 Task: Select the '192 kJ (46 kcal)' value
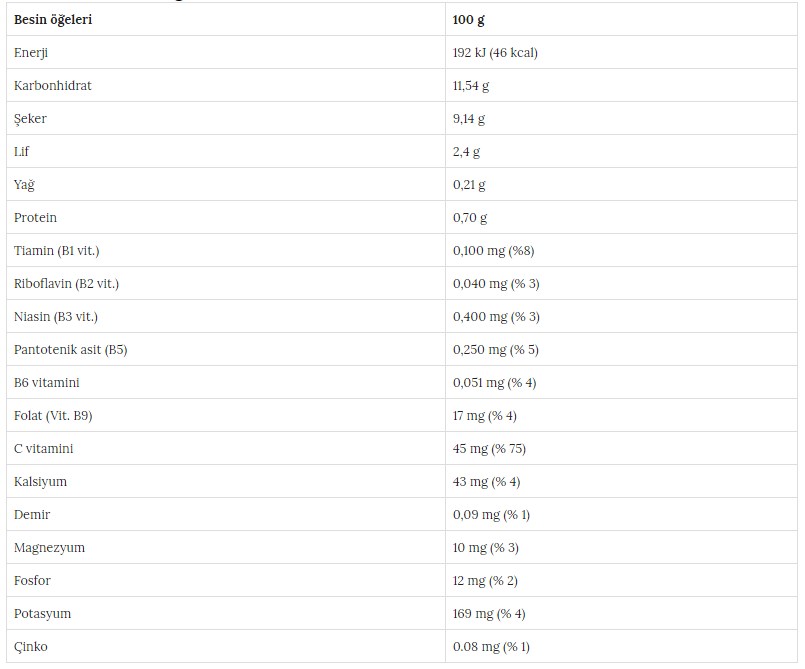(x=495, y=53)
